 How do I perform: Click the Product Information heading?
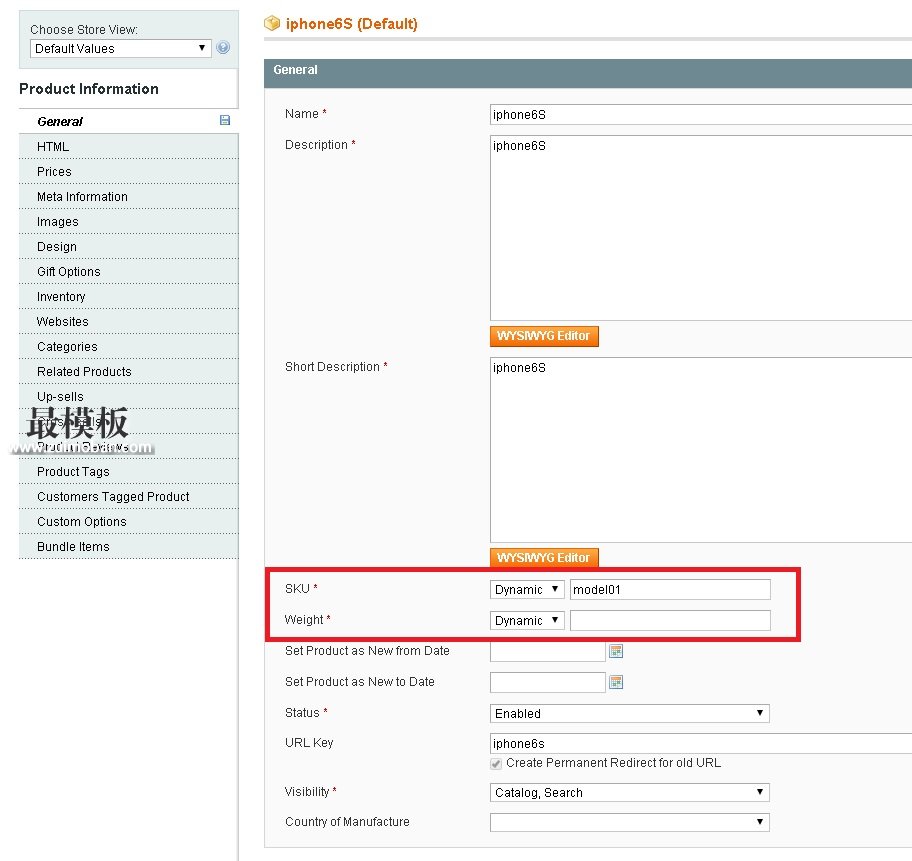click(89, 89)
